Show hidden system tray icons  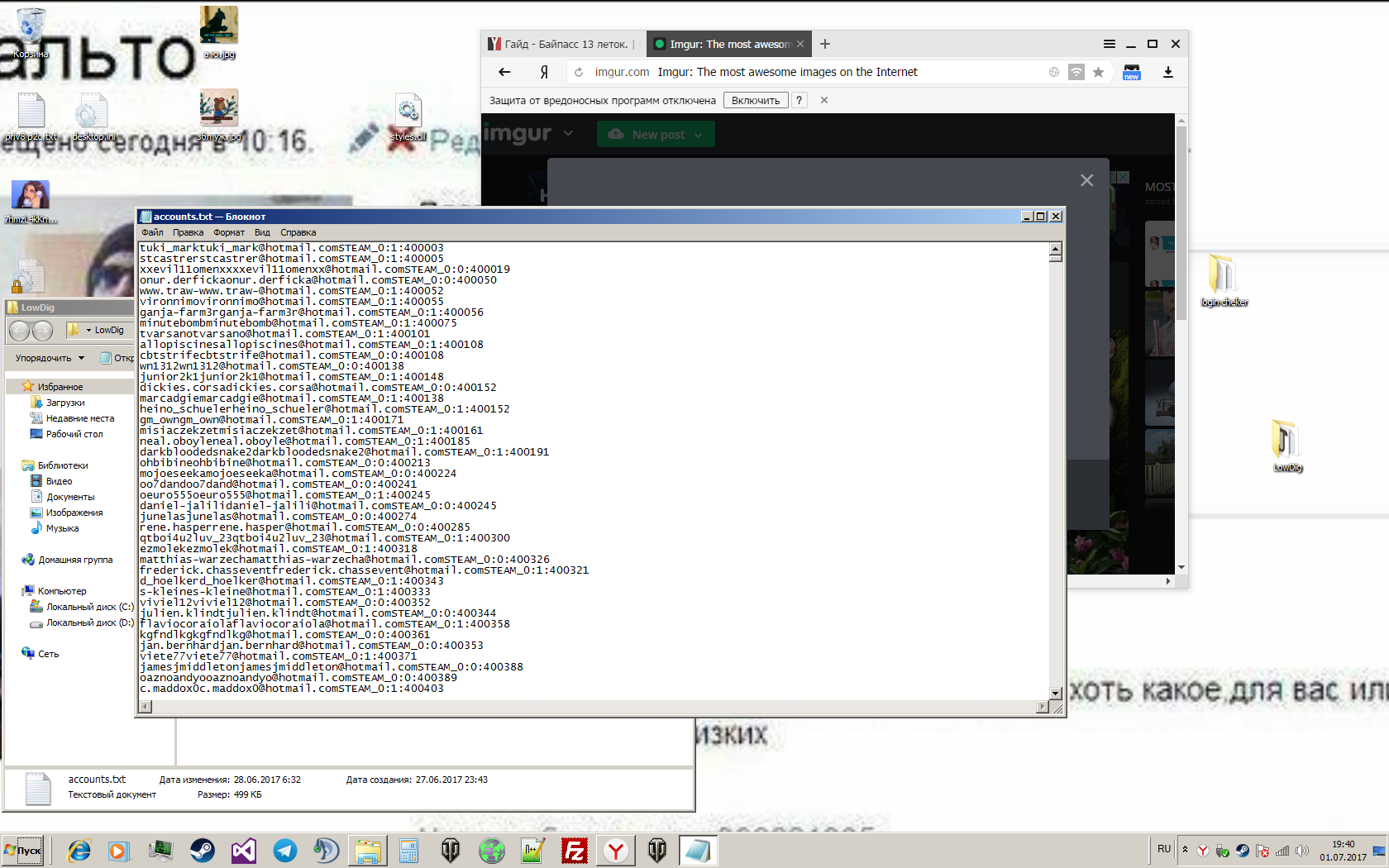tap(1185, 850)
